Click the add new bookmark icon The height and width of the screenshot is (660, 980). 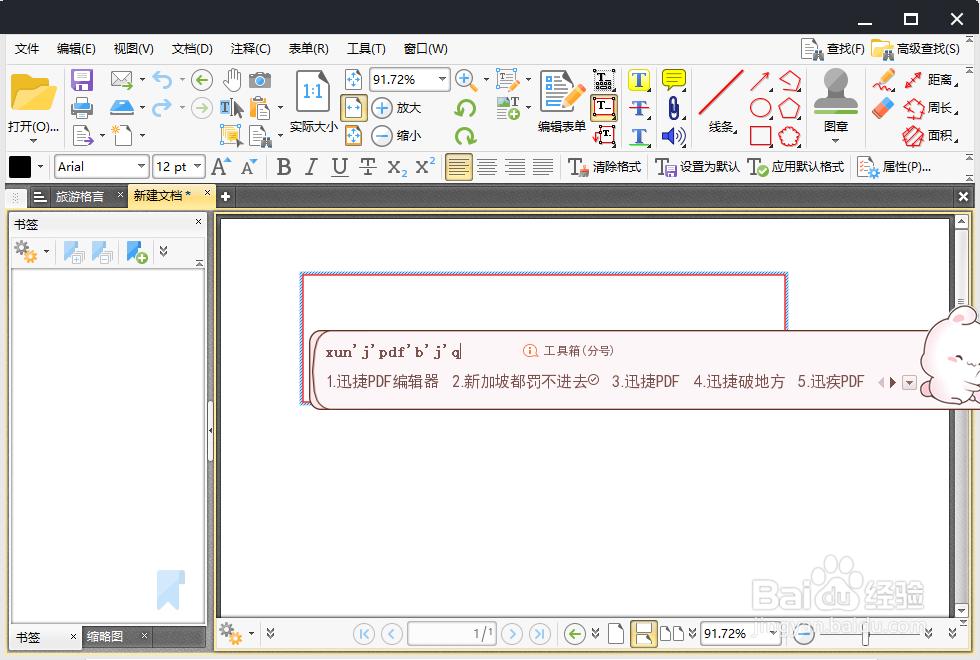pyautogui.click(x=137, y=252)
